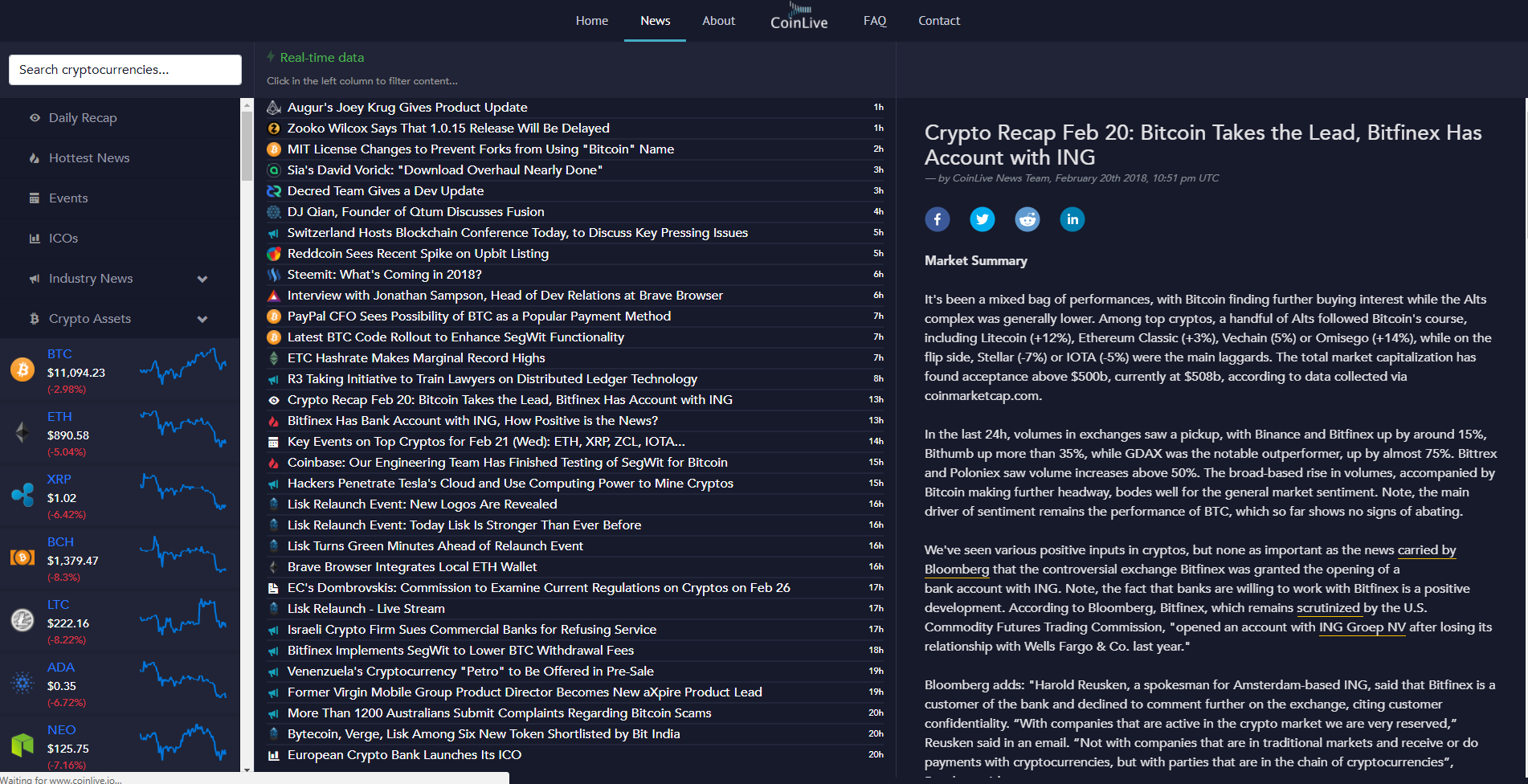The image size is (1528, 784).
Task: Click the Events calendar icon
Action: (35, 198)
